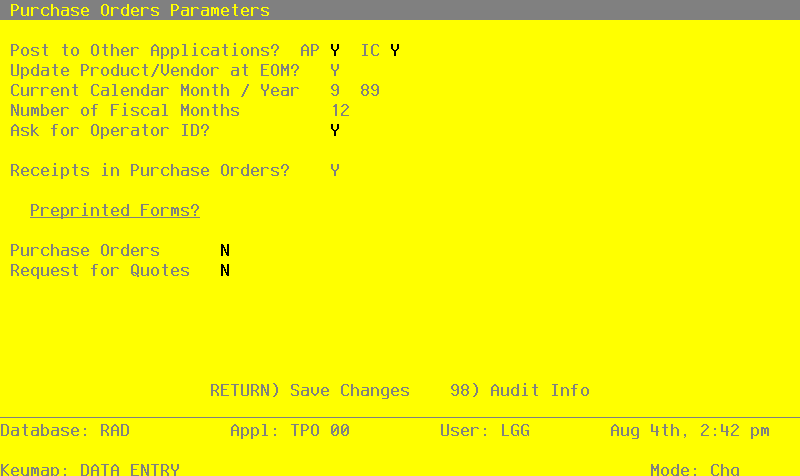Screen dimensions: 800x476
Task: Click the Request for Quotes label
Action: click(x=100, y=270)
